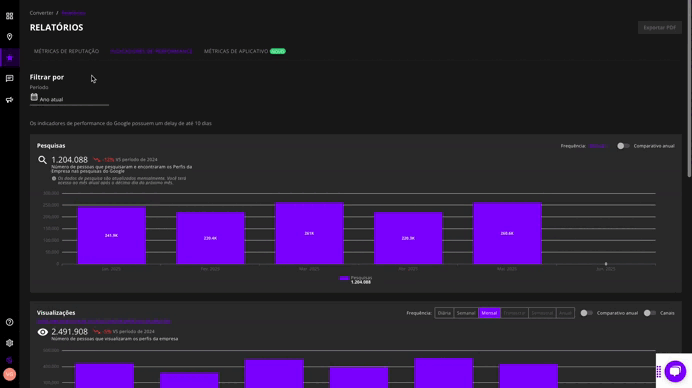Open the Período 'Ano atual' dropdown

tap(69, 99)
